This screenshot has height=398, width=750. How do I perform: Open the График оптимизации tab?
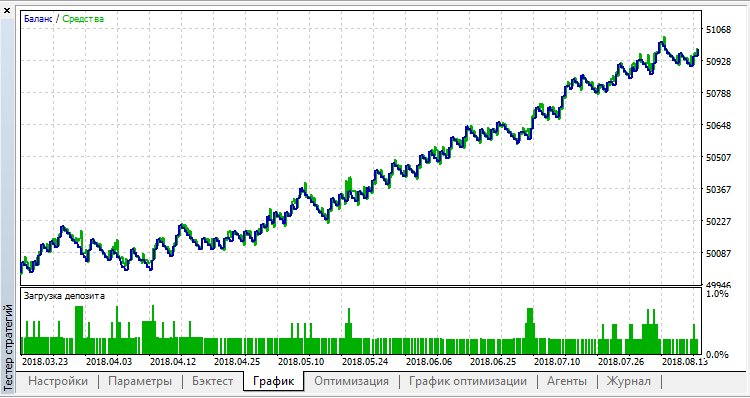[468, 381]
